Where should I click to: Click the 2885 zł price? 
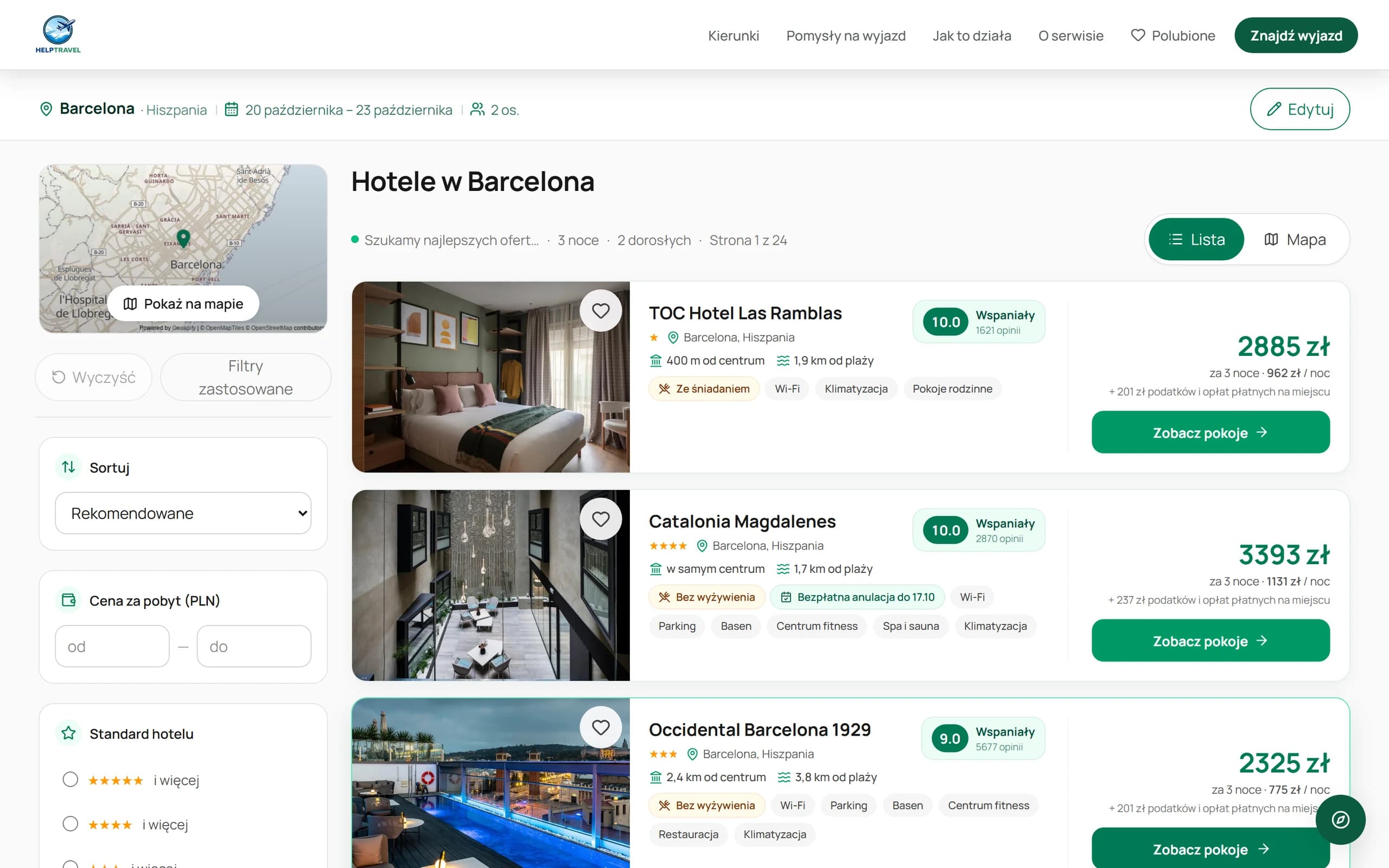[1283, 347]
